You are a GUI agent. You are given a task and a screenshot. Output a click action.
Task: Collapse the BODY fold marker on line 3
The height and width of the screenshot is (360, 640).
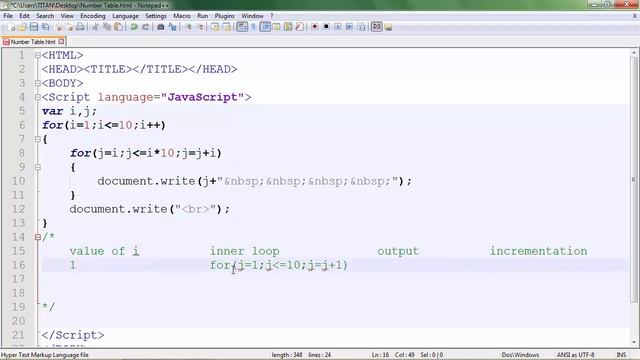coord(38,83)
